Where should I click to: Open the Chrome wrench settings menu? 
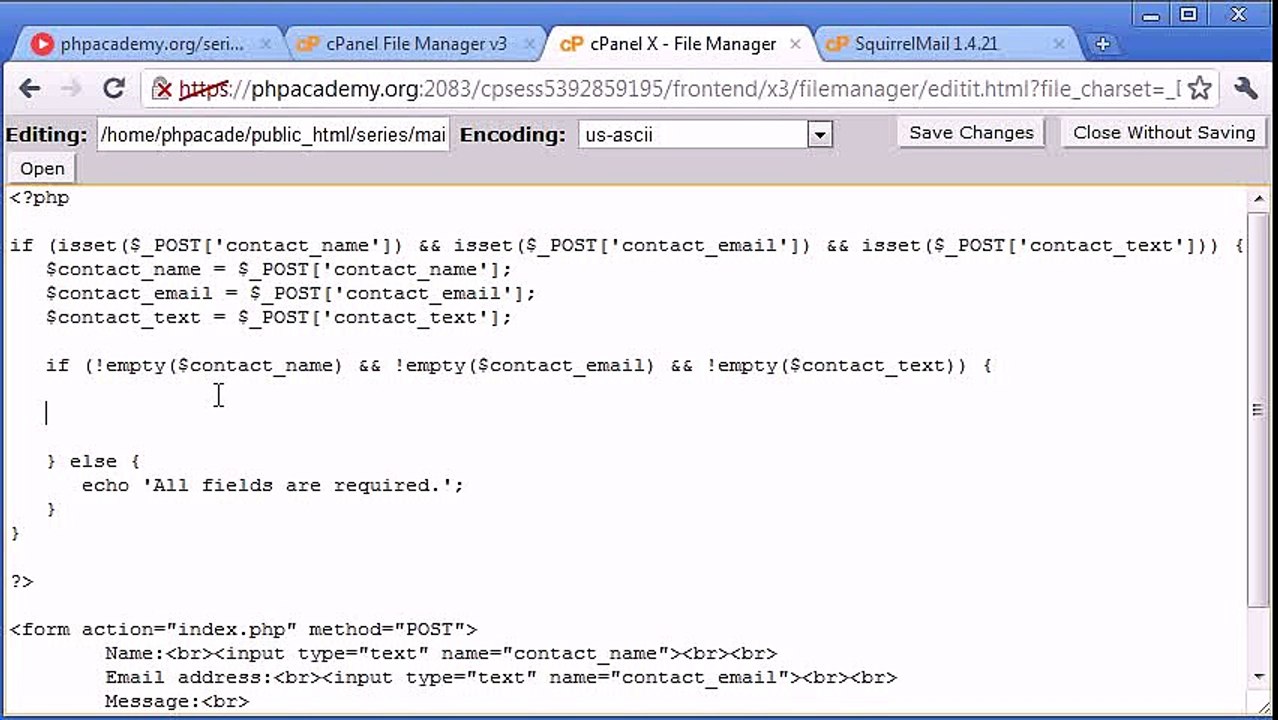[1246, 89]
